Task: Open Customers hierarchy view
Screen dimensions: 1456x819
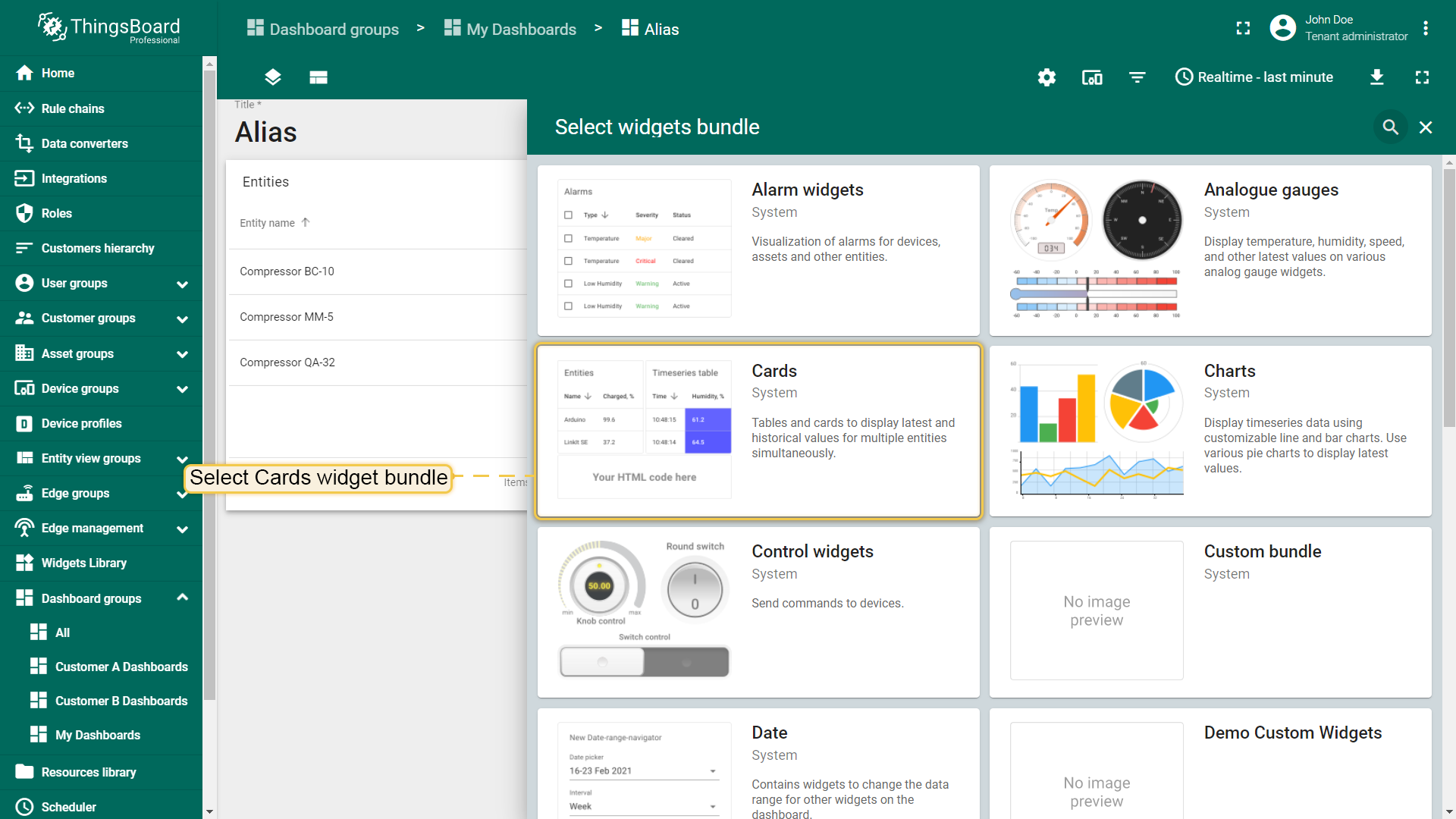Action: pos(101,248)
